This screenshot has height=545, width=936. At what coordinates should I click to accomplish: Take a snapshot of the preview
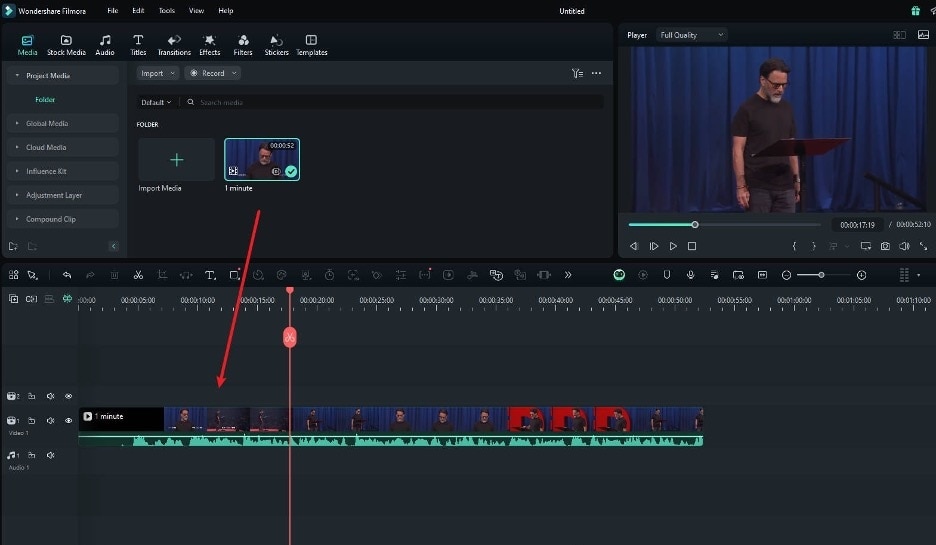[885, 246]
